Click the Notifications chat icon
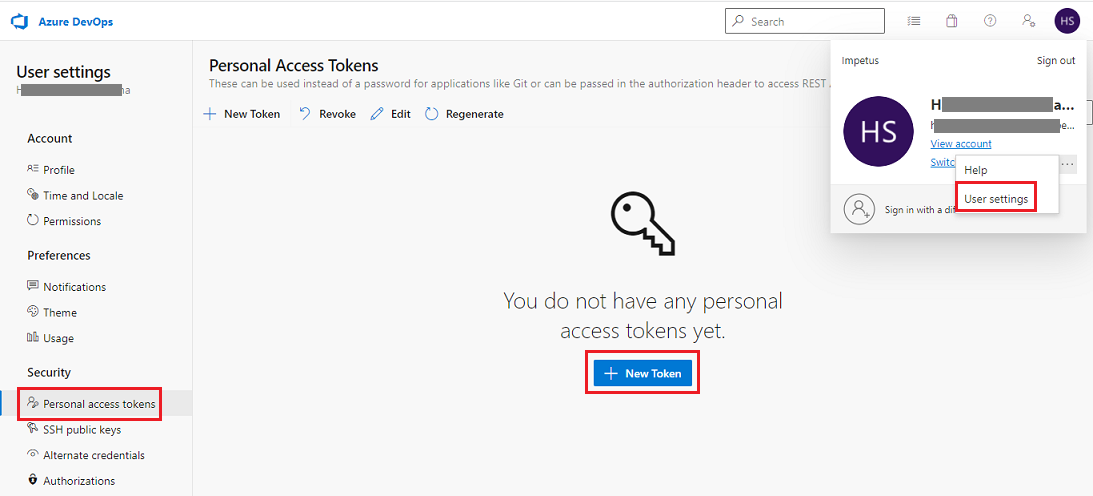 click(32, 286)
